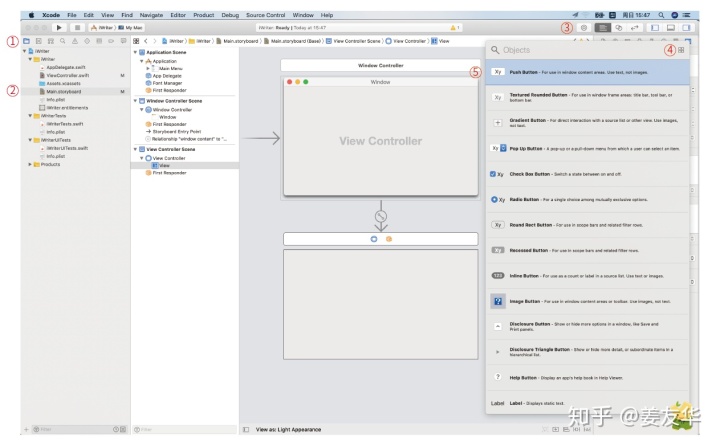
Task: Click the document outline Filter field
Action: pyautogui.click(x=184, y=429)
